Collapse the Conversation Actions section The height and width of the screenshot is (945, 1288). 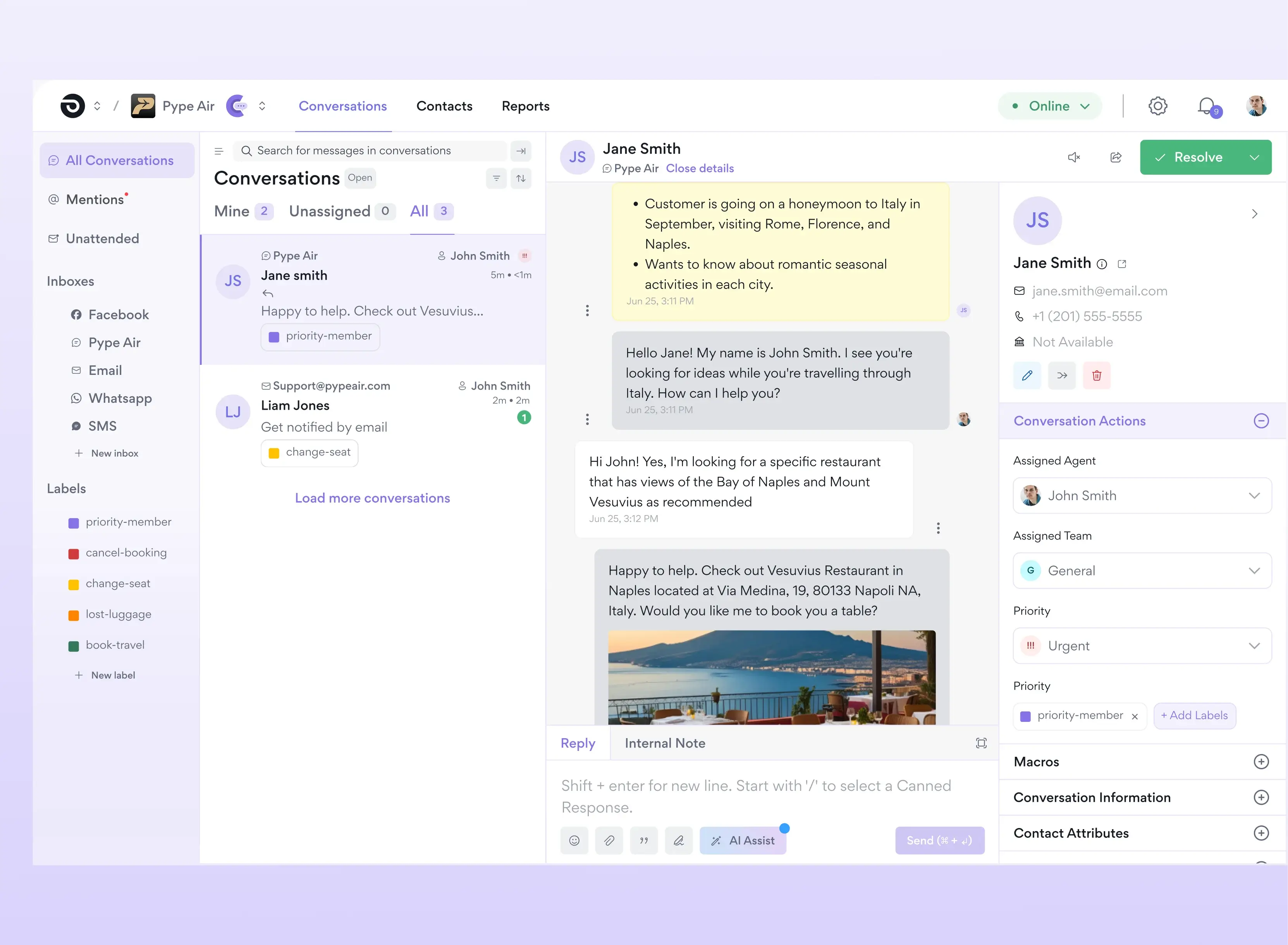click(x=1261, y=421)
